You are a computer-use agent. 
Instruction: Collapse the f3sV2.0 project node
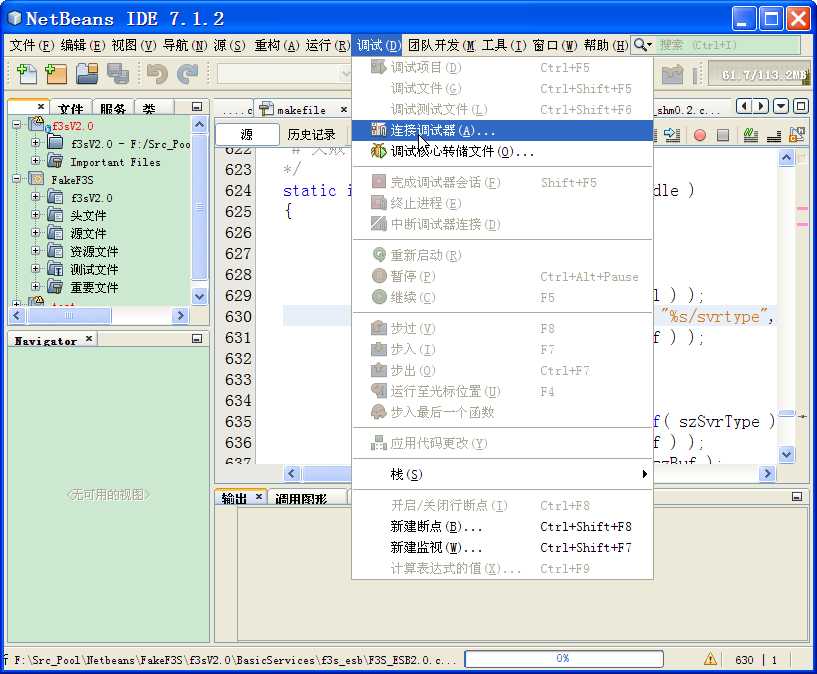coord(16,124)
